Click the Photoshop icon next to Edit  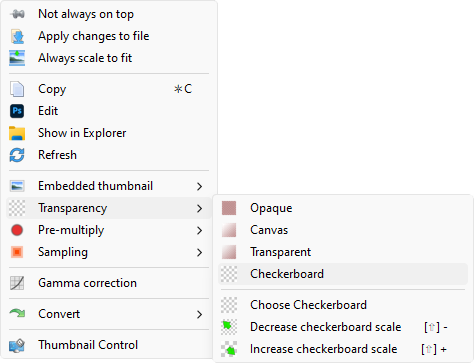[17, 111]
